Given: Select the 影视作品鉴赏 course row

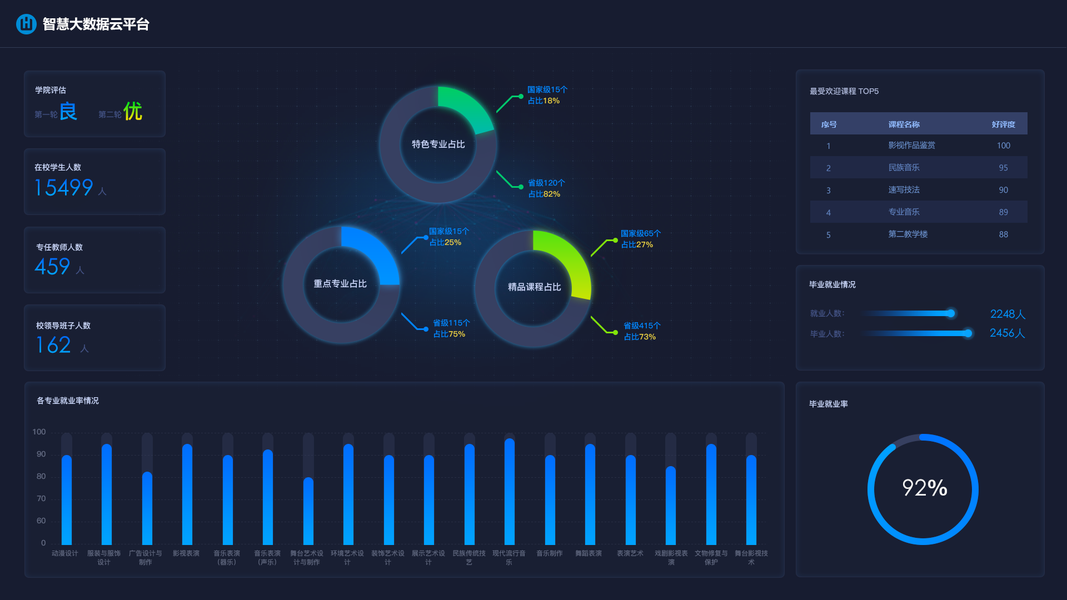Looking at the screenshot, I should (x=919, y=146).
